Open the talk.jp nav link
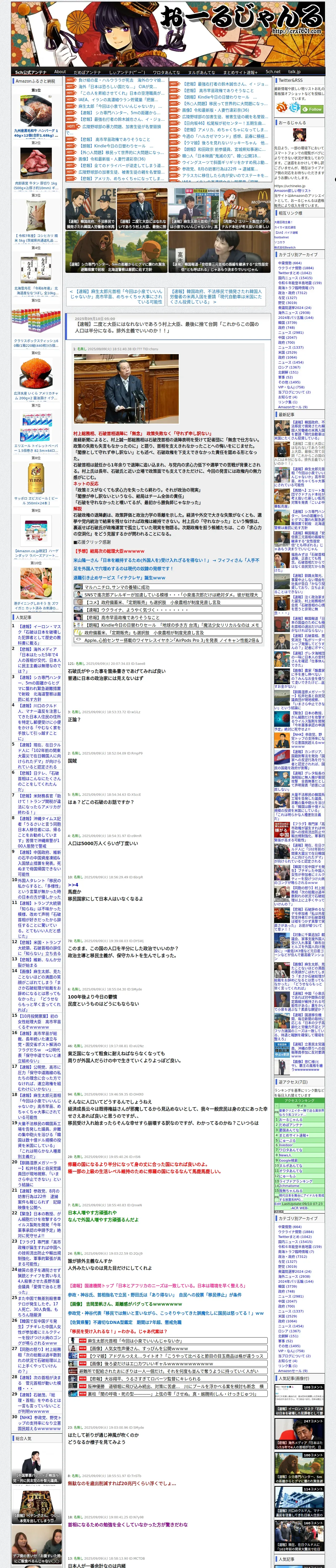Image resolution: width=336 pixels, height=1568 pixels. (294, 72)
